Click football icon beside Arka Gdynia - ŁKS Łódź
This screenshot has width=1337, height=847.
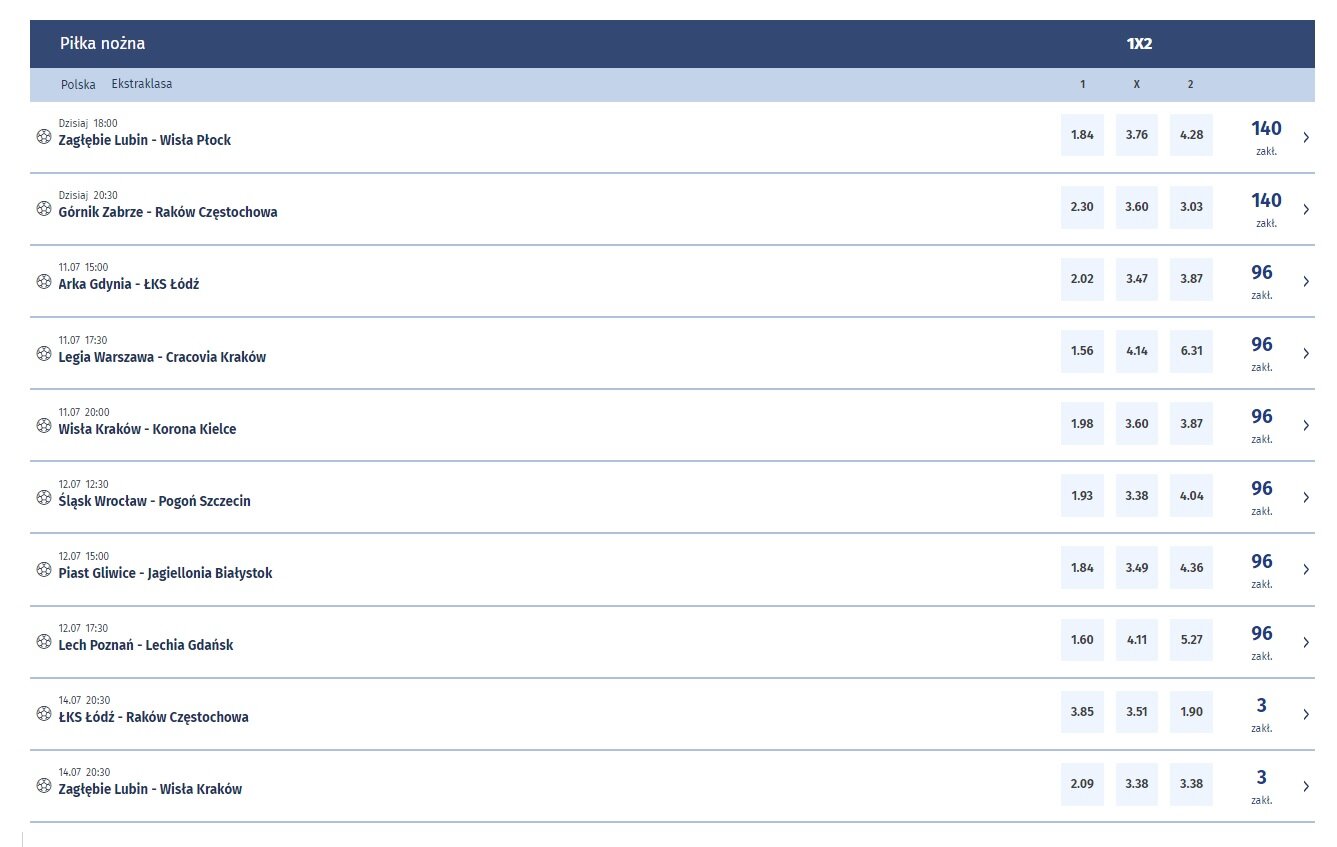coord(44,281)
